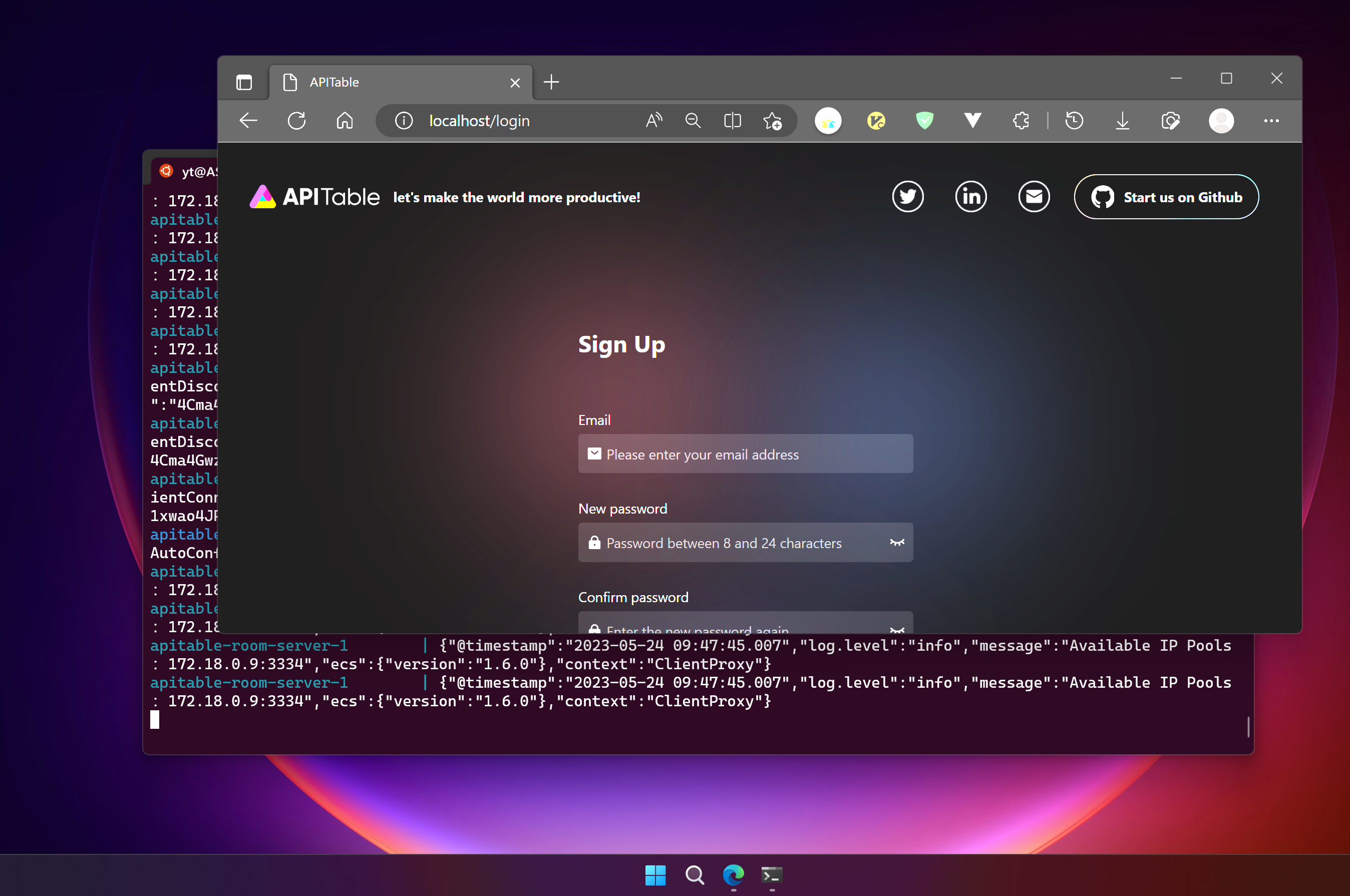Click Start us on Github button
Viewport: 1350px width, 896px height.
[1166, 197]
